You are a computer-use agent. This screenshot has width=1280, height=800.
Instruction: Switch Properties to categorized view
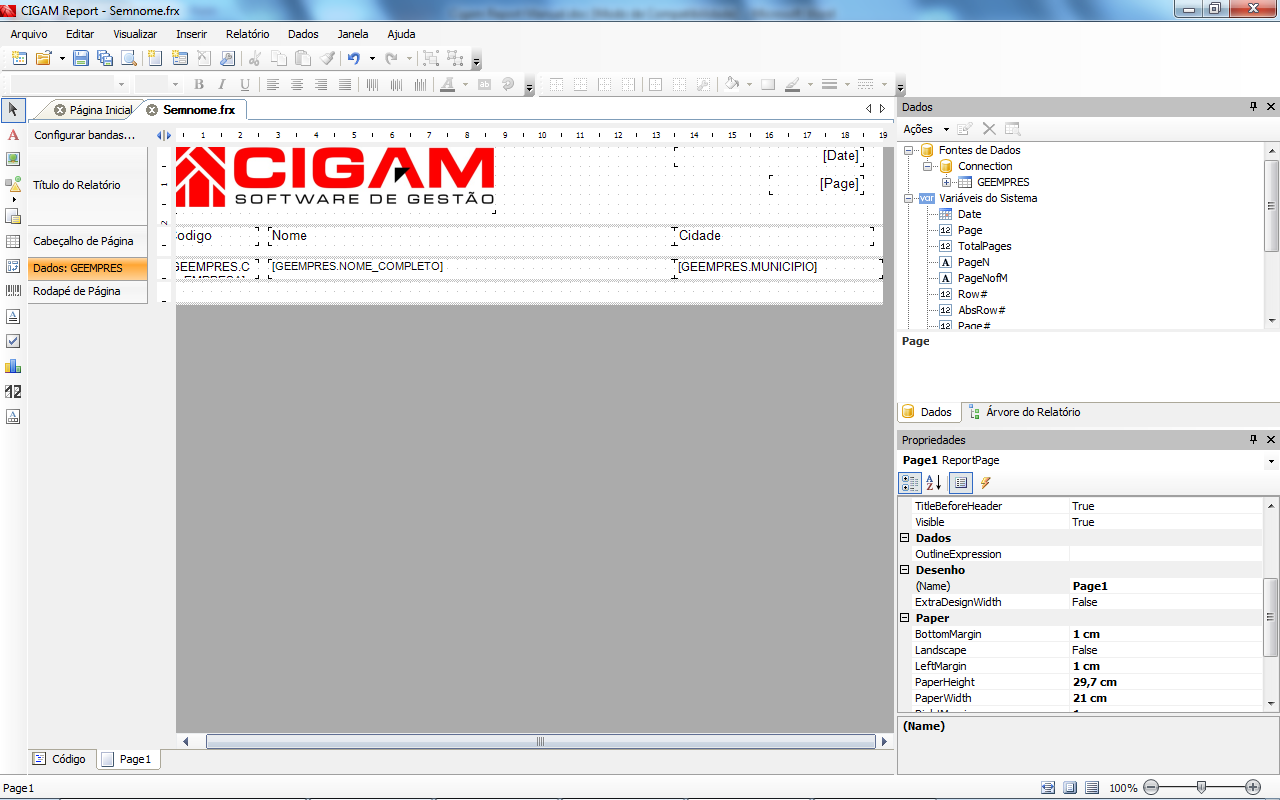click(910, 483)
